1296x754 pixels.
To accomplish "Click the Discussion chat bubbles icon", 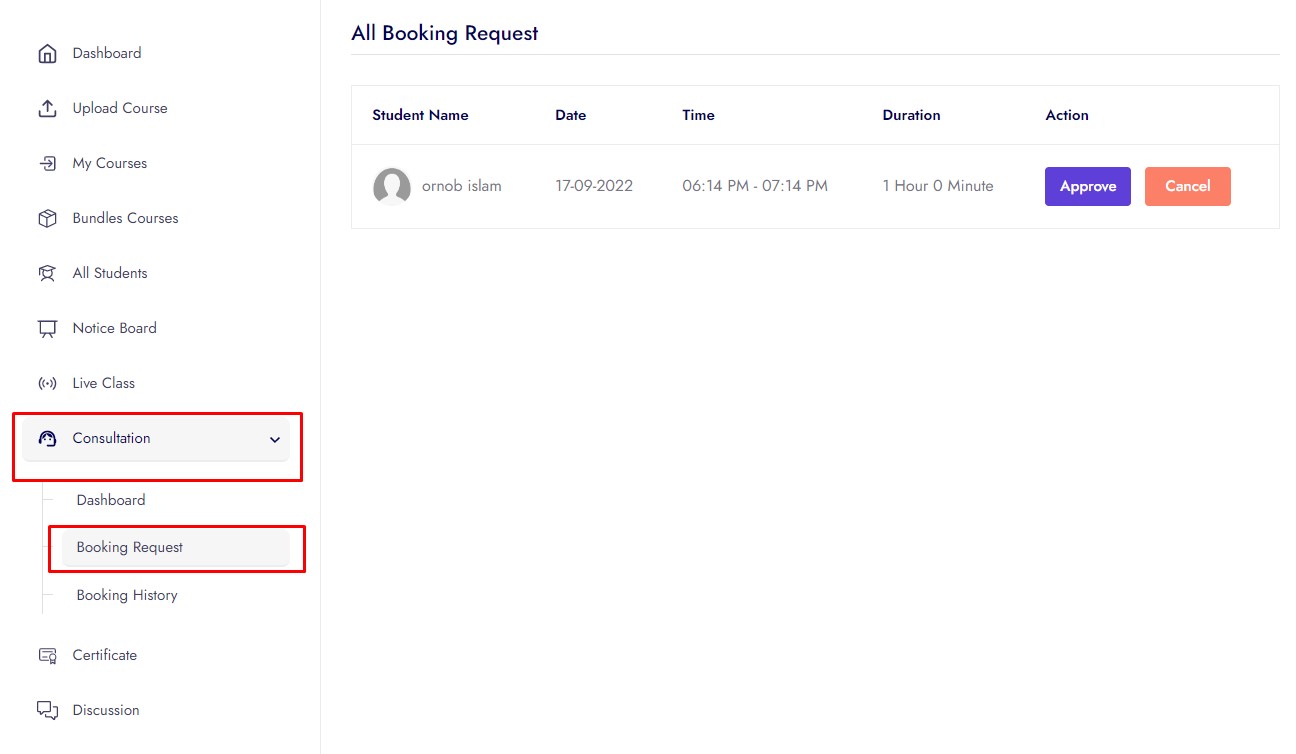I will 47,711.
